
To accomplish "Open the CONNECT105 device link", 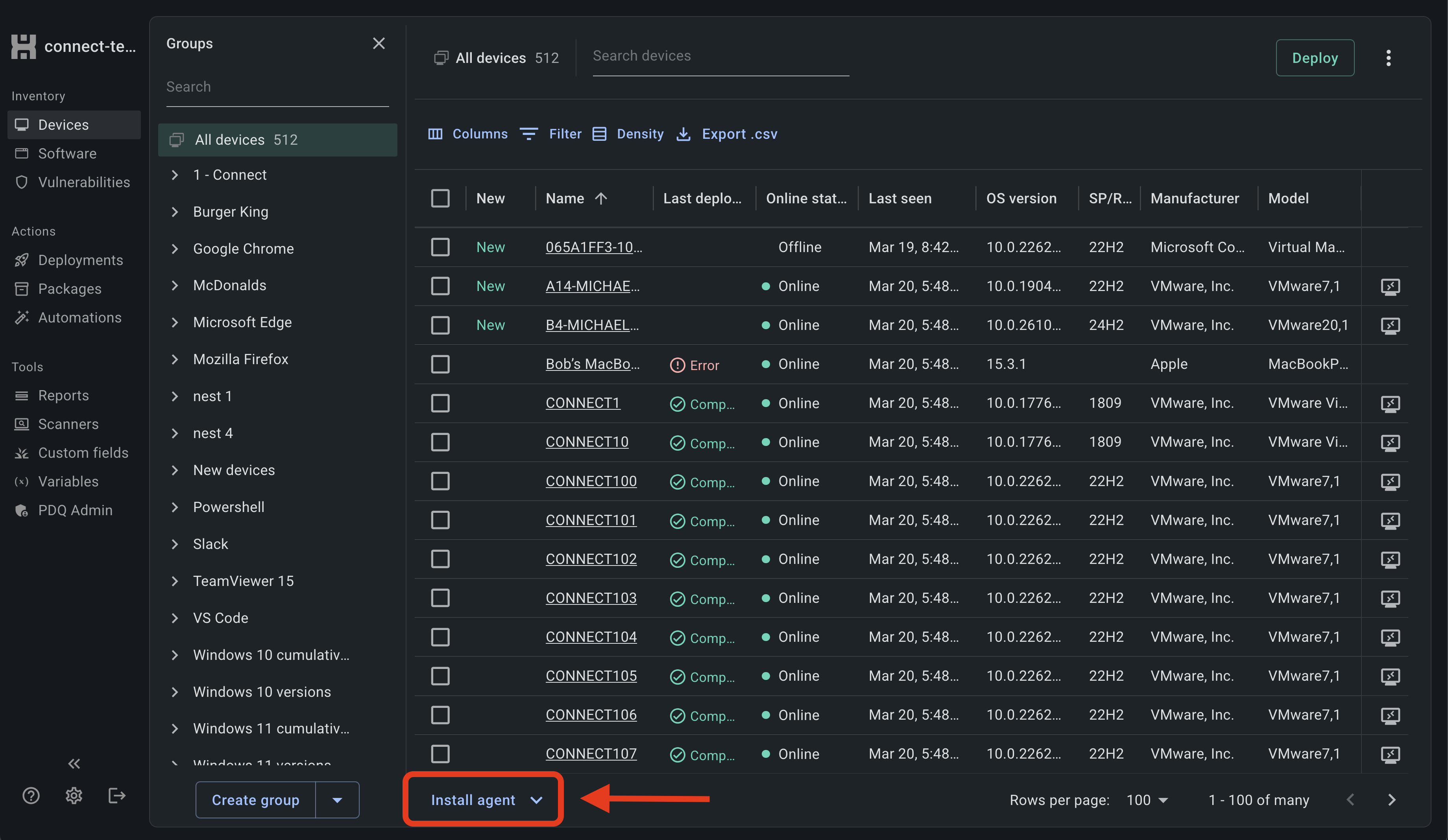I will [x=591, y=676].
